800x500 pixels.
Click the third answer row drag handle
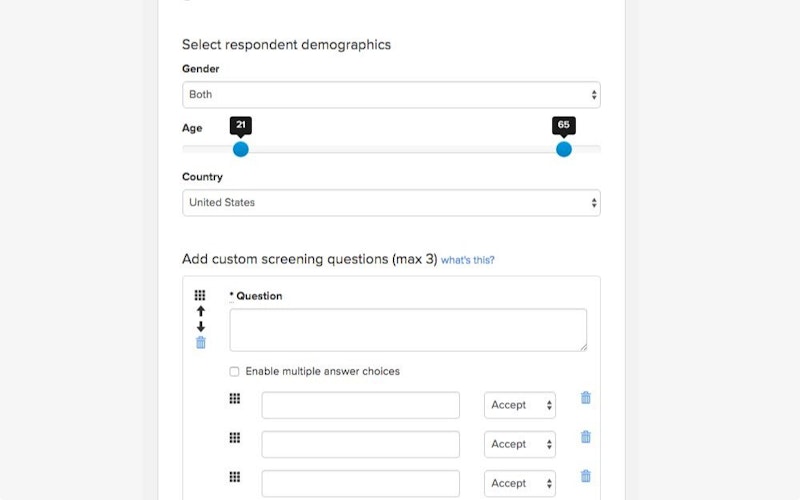[235, 477]
